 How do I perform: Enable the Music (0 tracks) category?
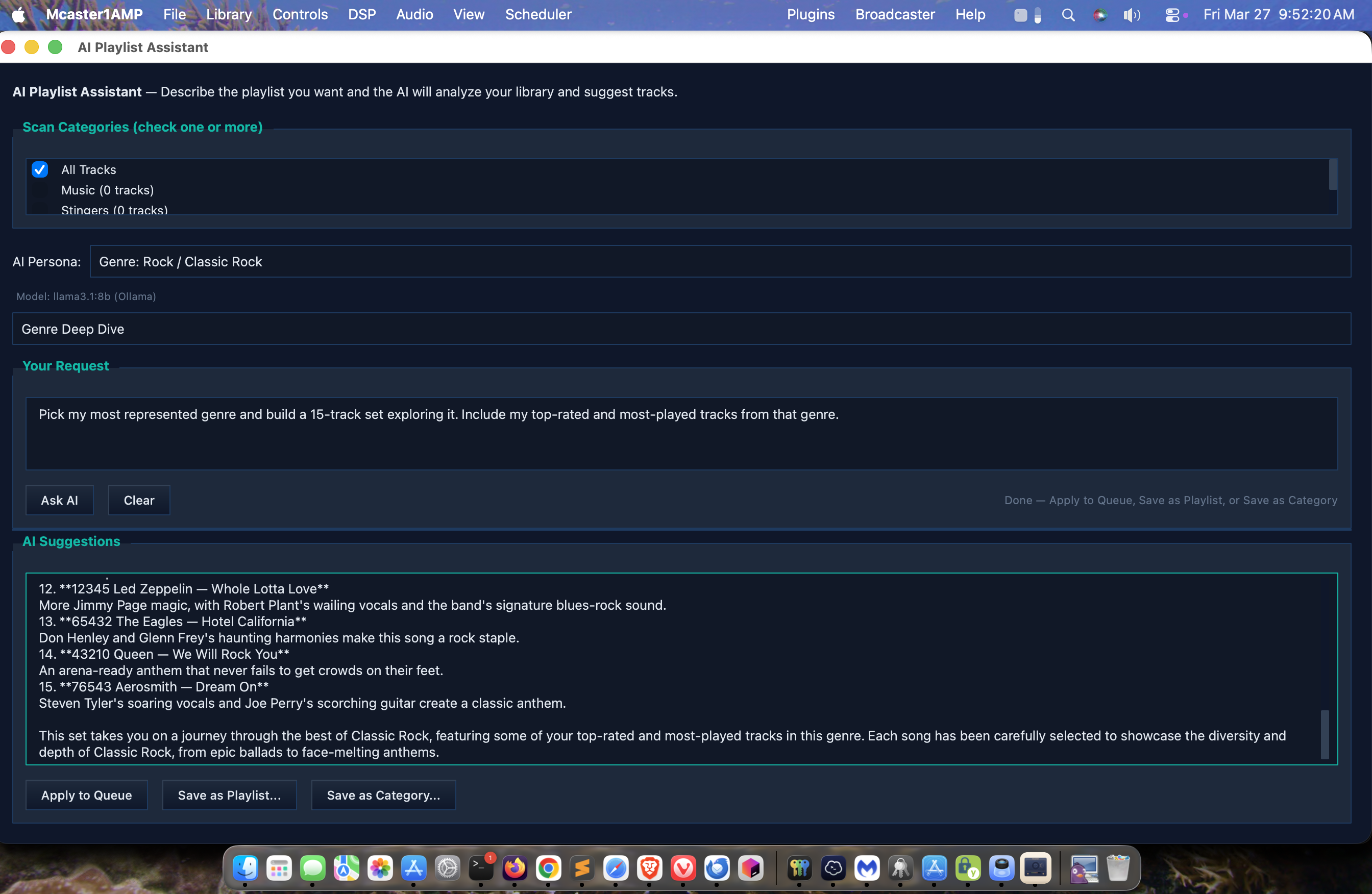(40, 190)
